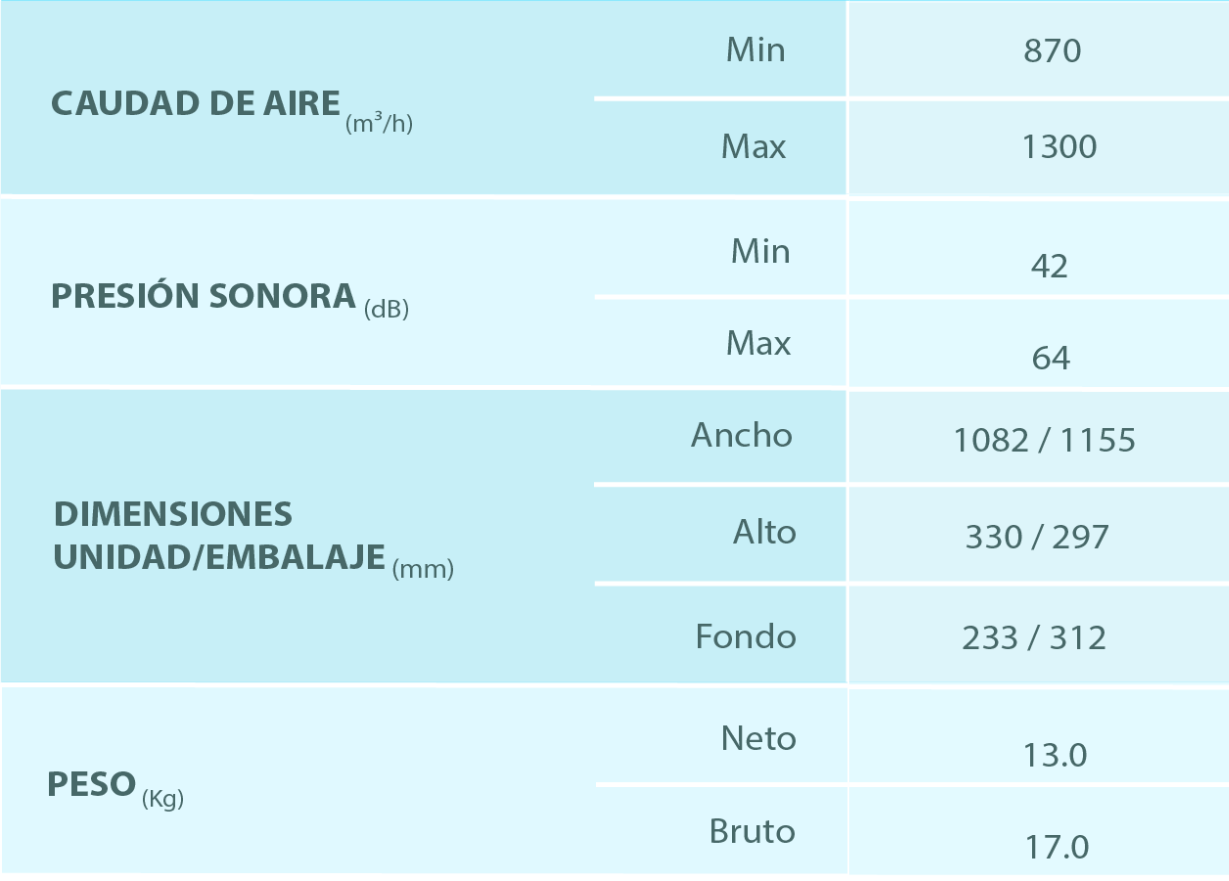Click the Neto row label
Viewport: 1229px width, 881px height.
coord(758,739)
